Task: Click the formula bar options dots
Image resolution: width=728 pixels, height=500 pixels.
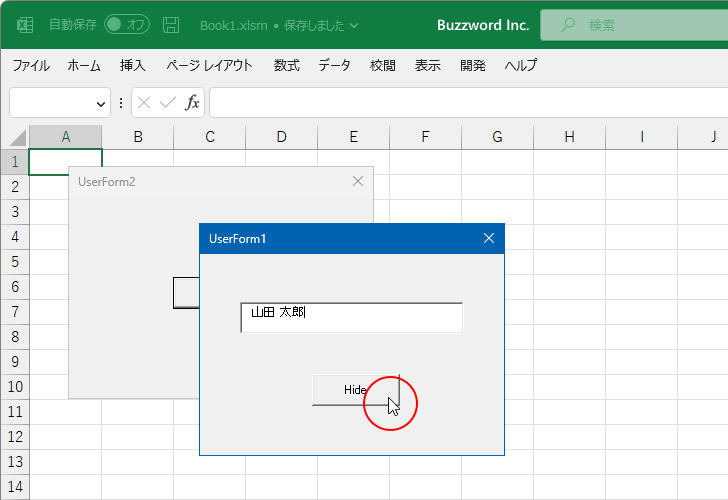Action: pyautogui.click(x=121, y=103)
